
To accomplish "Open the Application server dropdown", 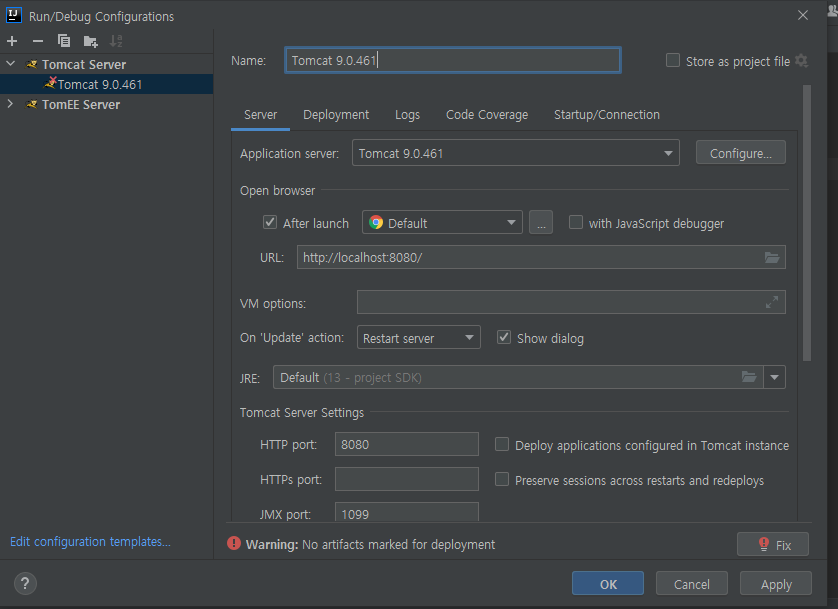I will pyautogui.click(x=515, y=153).
